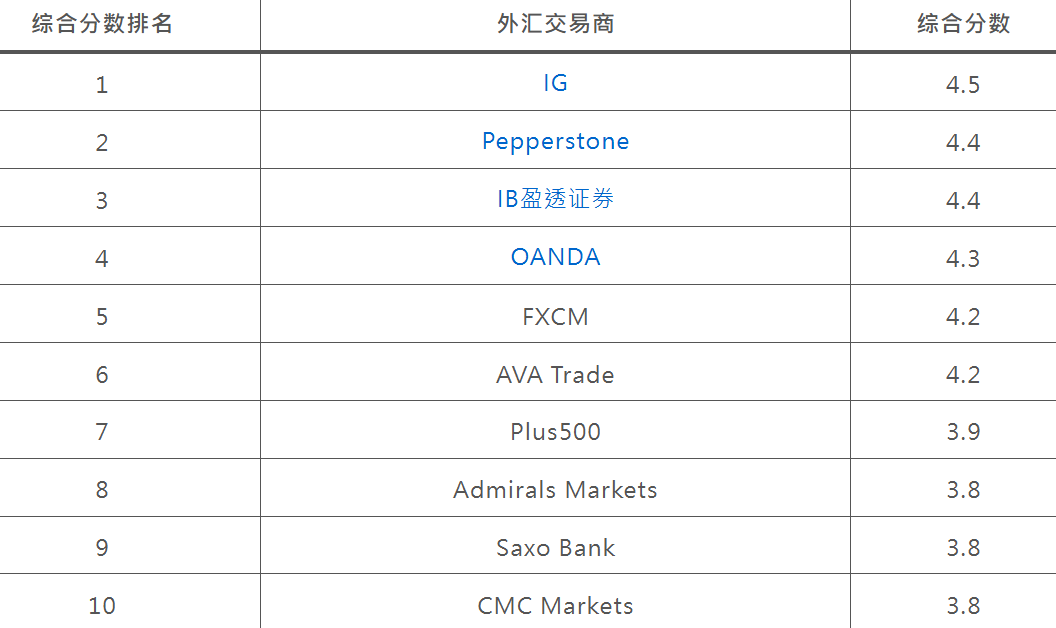Click the 综合分数 column header

click(963, 24)
